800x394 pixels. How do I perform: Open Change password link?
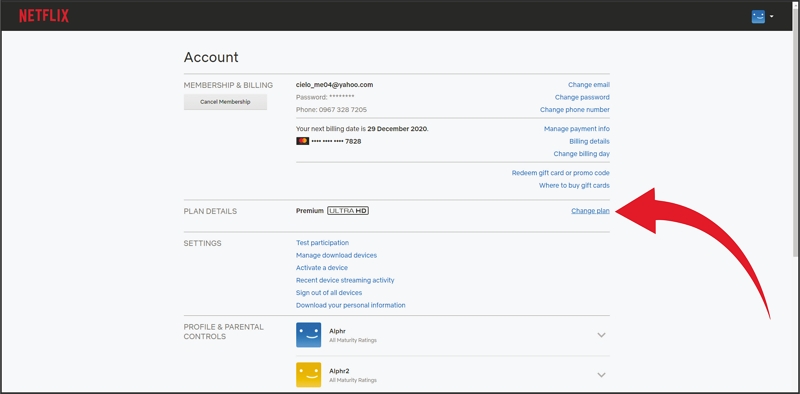coord(582,97)
